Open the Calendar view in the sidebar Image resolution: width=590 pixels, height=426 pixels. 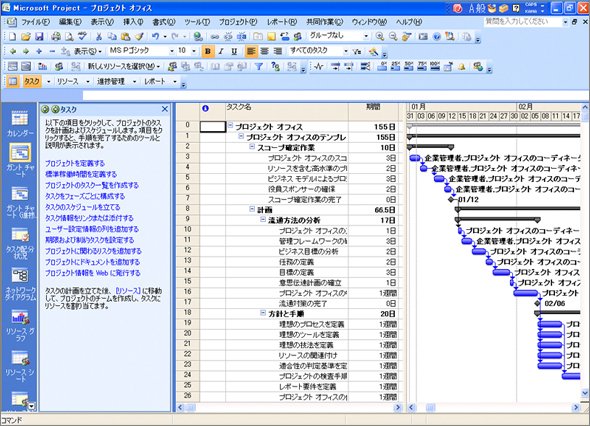click(20, 124)
